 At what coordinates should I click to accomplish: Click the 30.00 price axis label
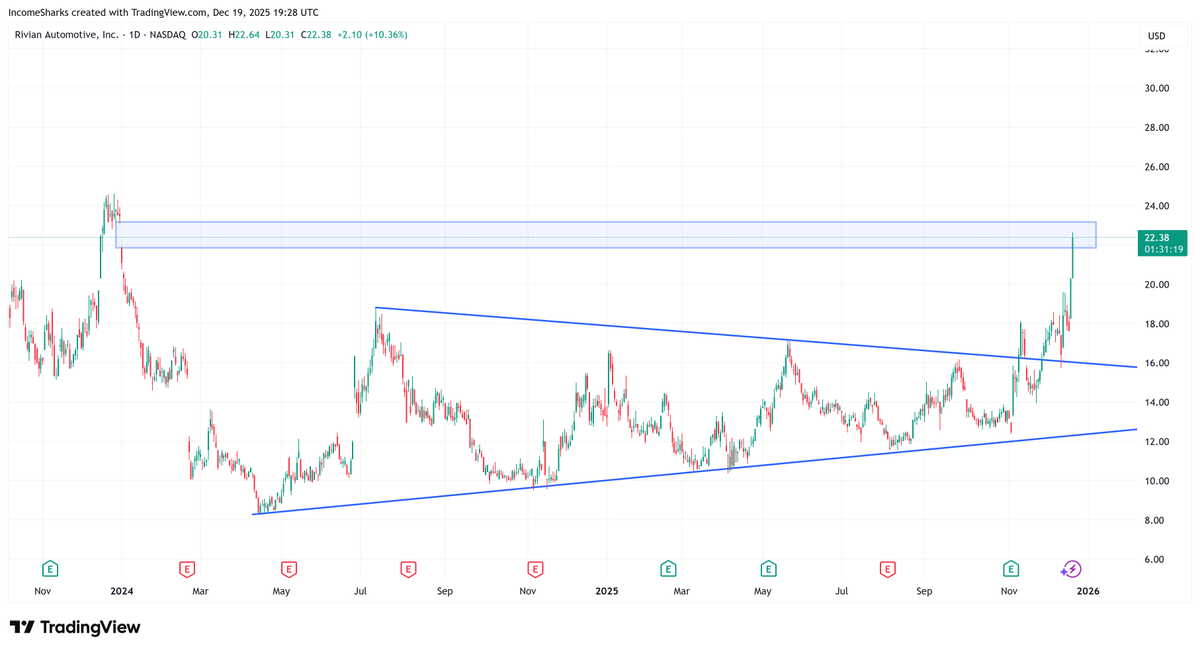coord(1157,88)
